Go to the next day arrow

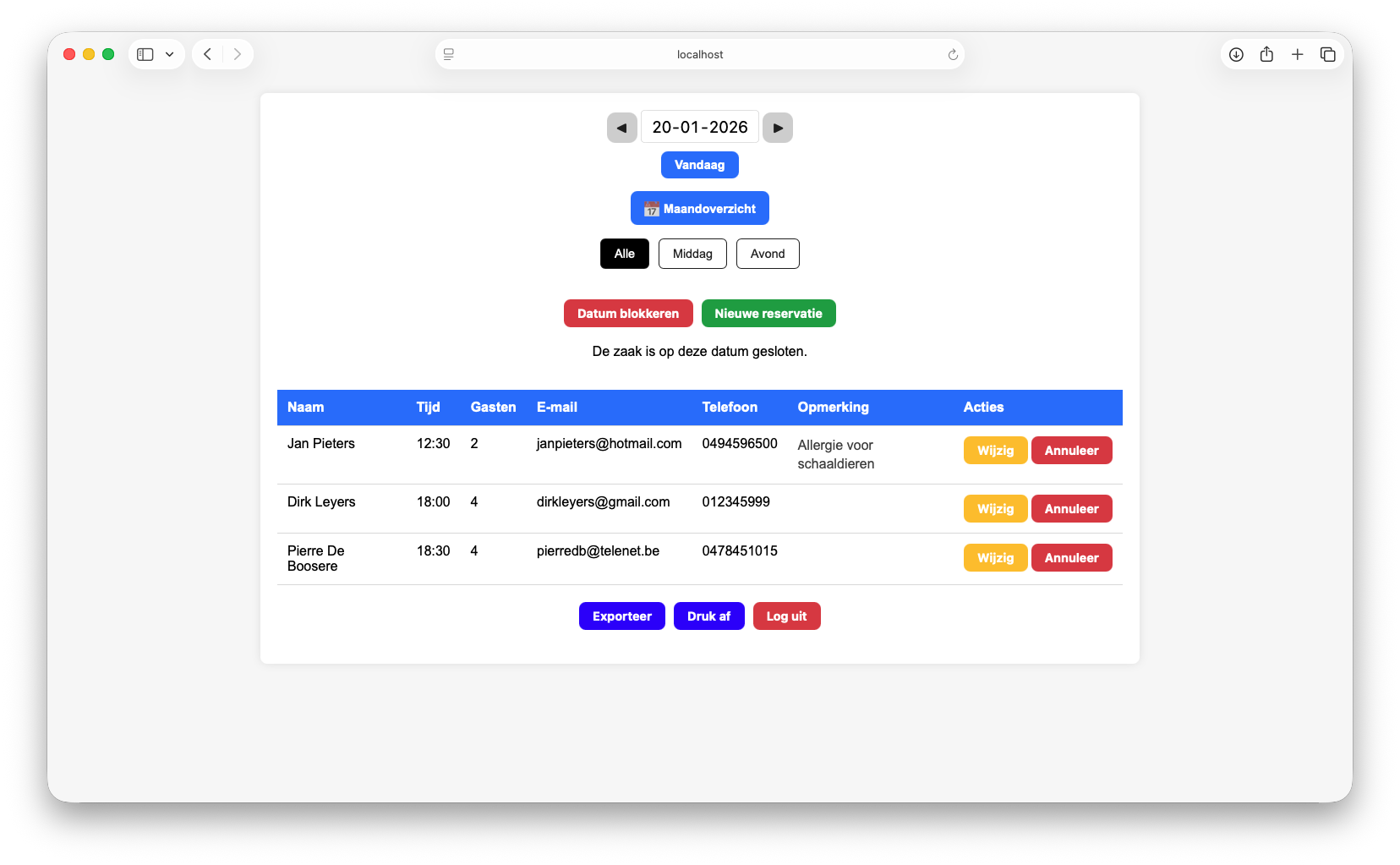click(x=778, y=128)
